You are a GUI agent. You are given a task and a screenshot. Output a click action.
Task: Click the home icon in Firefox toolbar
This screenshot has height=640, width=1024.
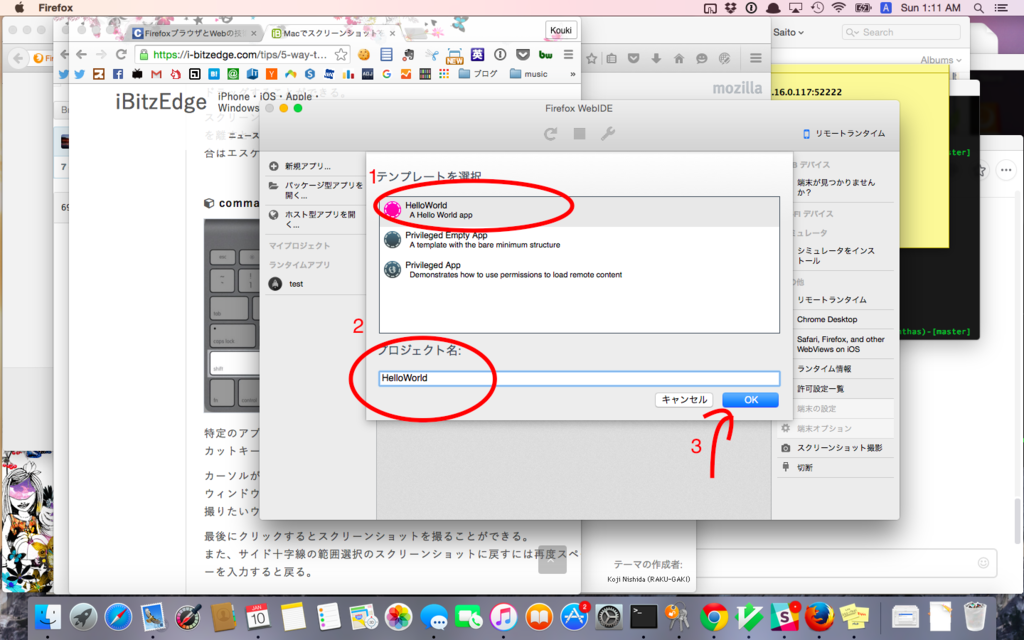[679, 58]
